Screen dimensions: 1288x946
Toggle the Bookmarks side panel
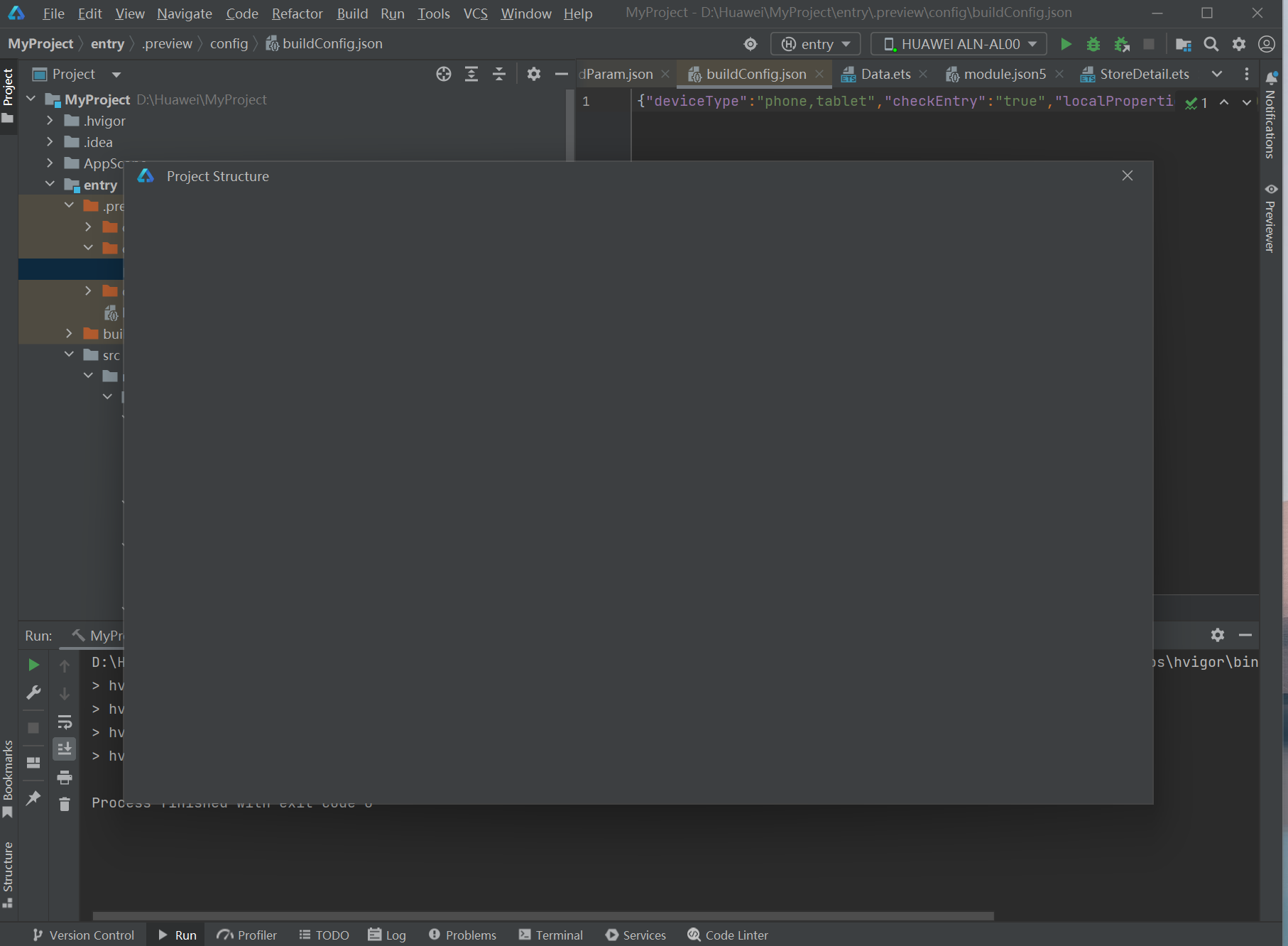point(8,778)
